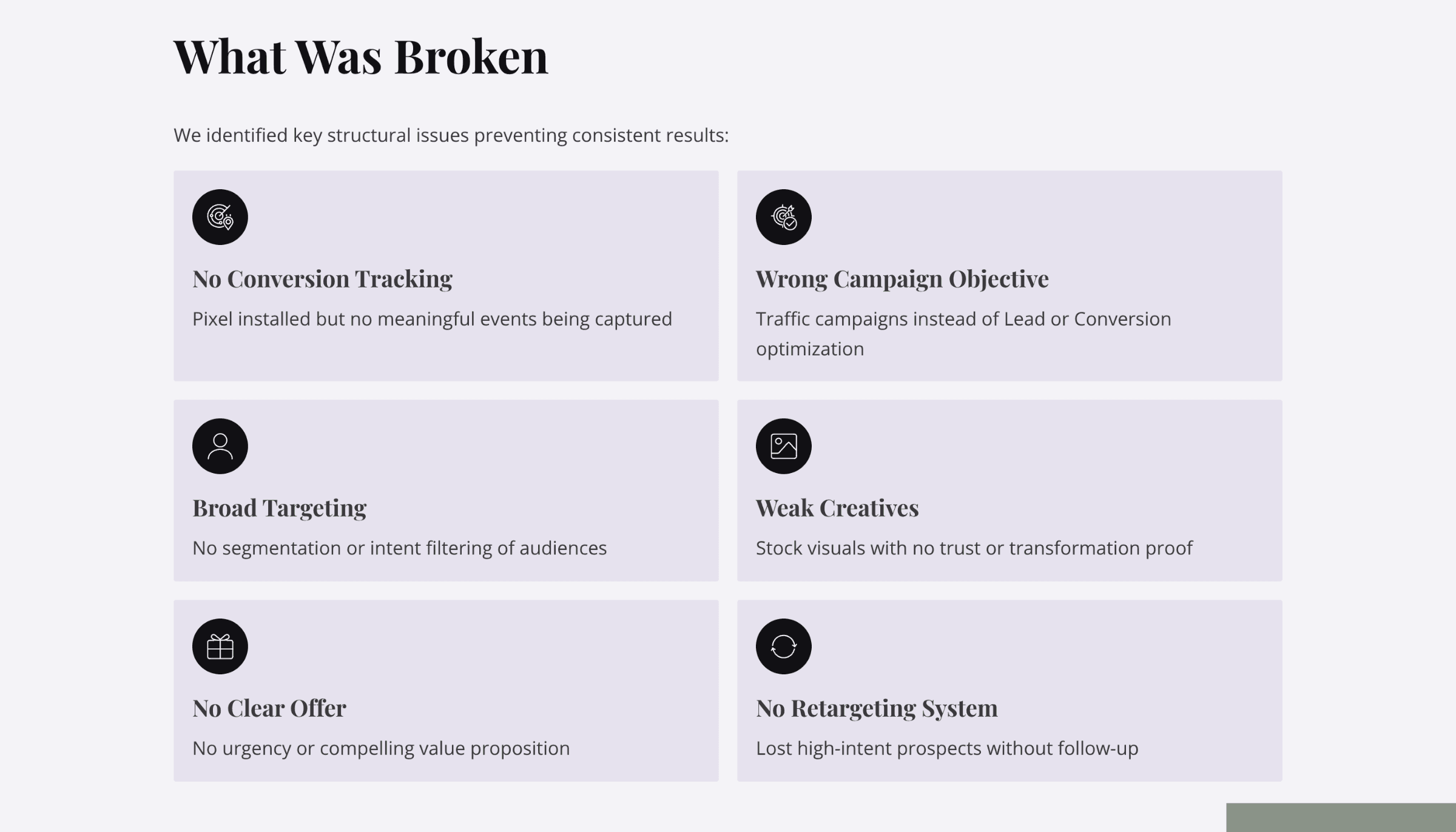Click the circular refresh arrows icon above No Retargeting System
This screenshot has width=1456, height=832.
(783, 646)
